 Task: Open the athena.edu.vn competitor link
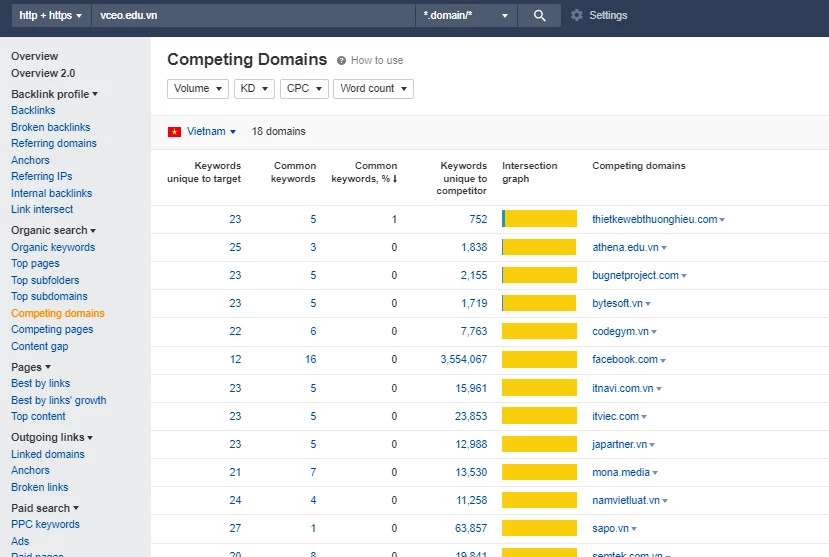pos(624,247)
